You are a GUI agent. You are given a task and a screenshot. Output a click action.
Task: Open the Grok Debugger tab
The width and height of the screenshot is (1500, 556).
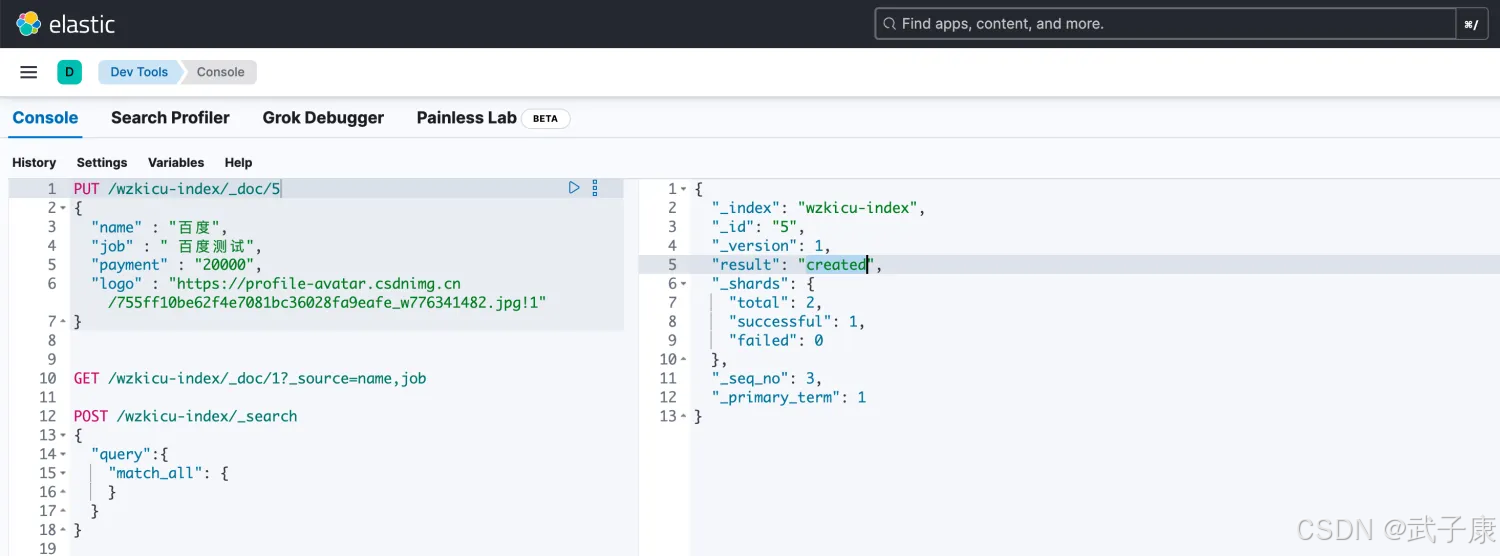(323, 118)
